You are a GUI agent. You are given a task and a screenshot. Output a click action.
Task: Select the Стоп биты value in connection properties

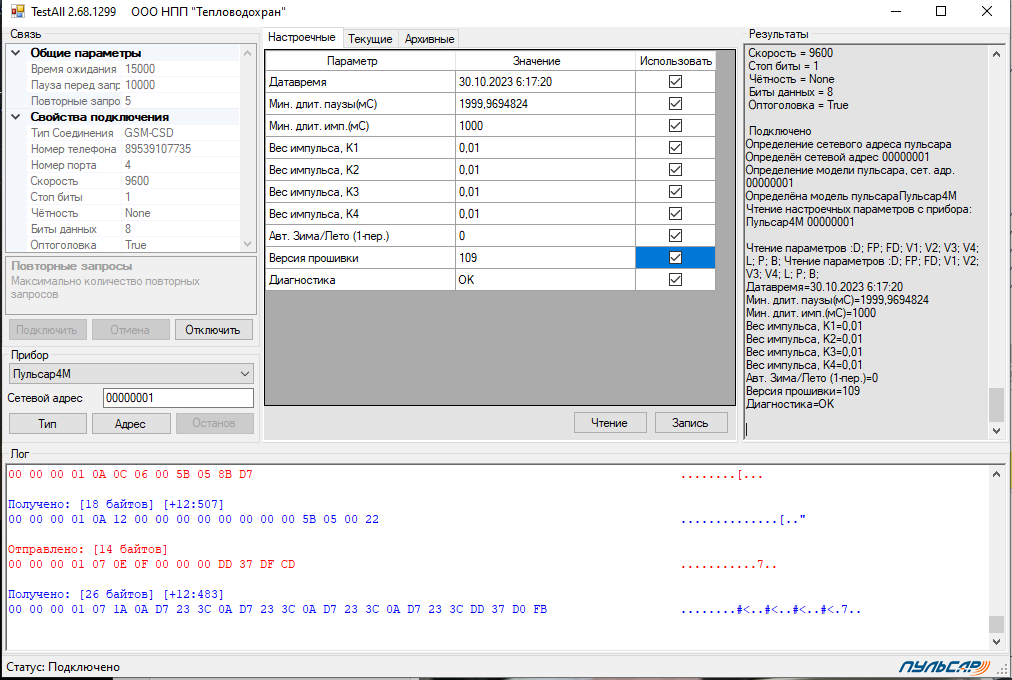(x=180, y=197)
